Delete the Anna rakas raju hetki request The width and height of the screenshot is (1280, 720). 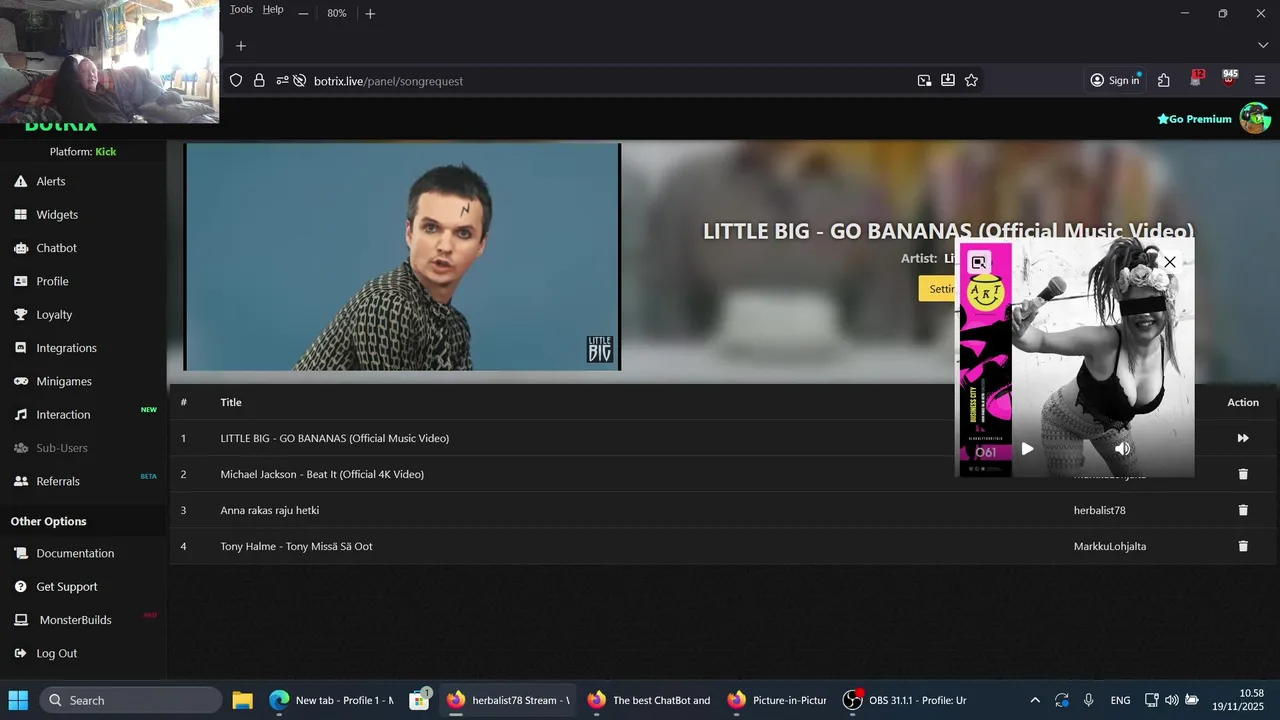tap(1243, 510)
